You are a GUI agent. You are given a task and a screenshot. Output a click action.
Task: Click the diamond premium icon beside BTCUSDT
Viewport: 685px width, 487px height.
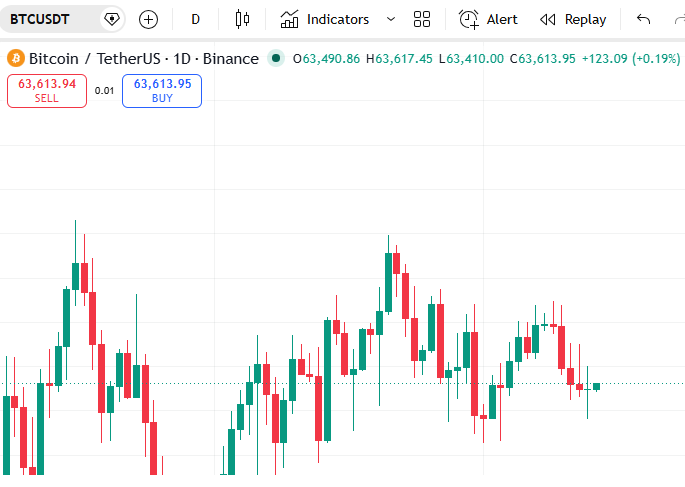(x=112, y=19)
